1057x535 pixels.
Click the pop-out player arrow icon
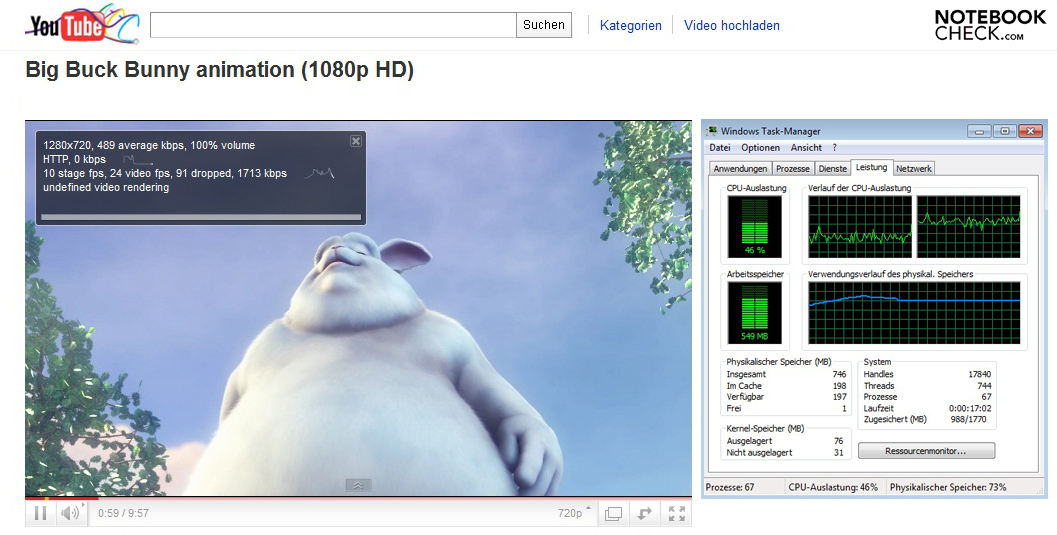pos(644,514)
